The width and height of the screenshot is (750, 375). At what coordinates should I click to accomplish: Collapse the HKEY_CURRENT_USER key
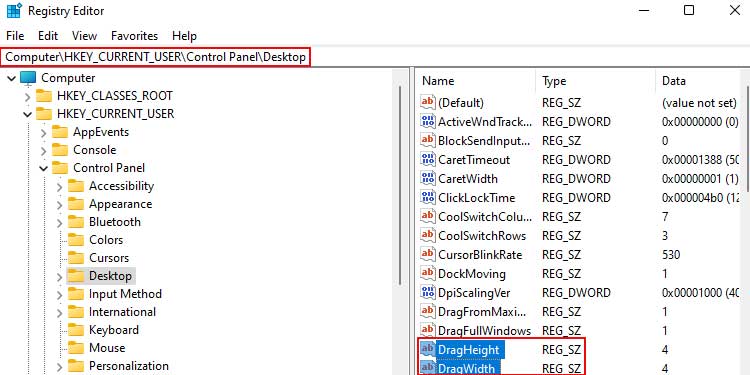tap(28, 114)
